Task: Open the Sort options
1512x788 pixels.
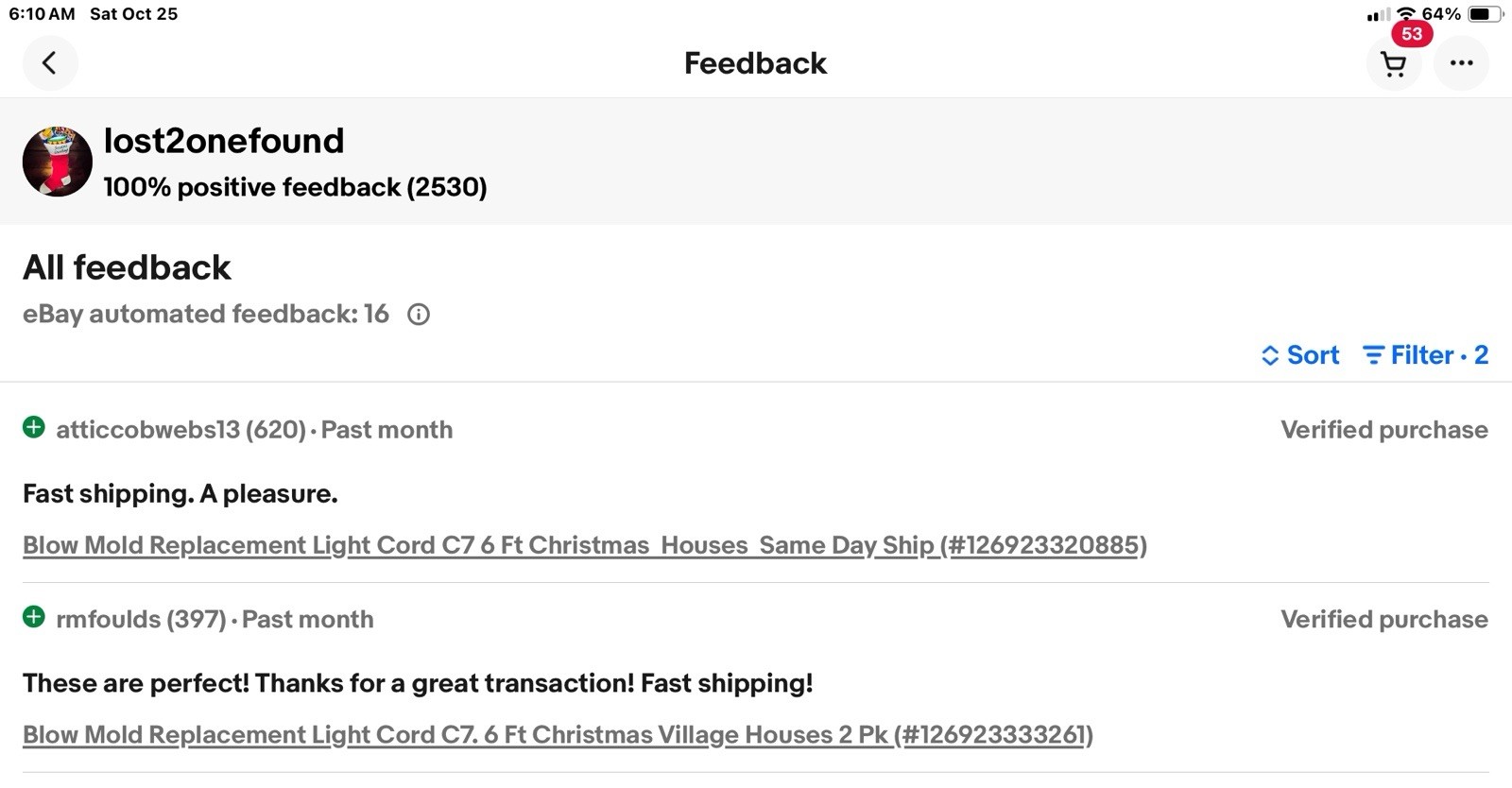Action: pos(1300,355)
